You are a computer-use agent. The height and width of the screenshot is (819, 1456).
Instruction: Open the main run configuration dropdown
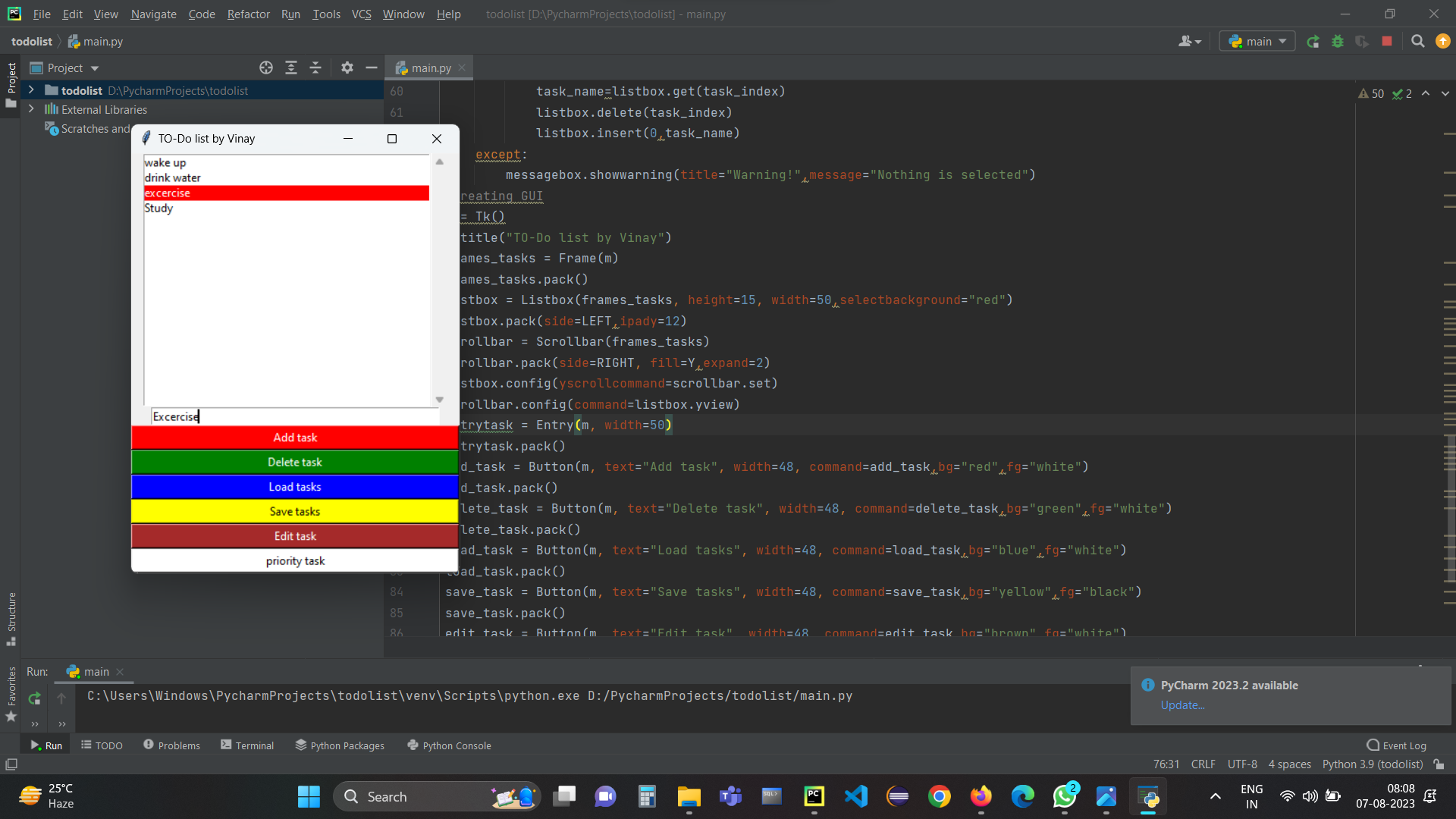[1257, 42]
